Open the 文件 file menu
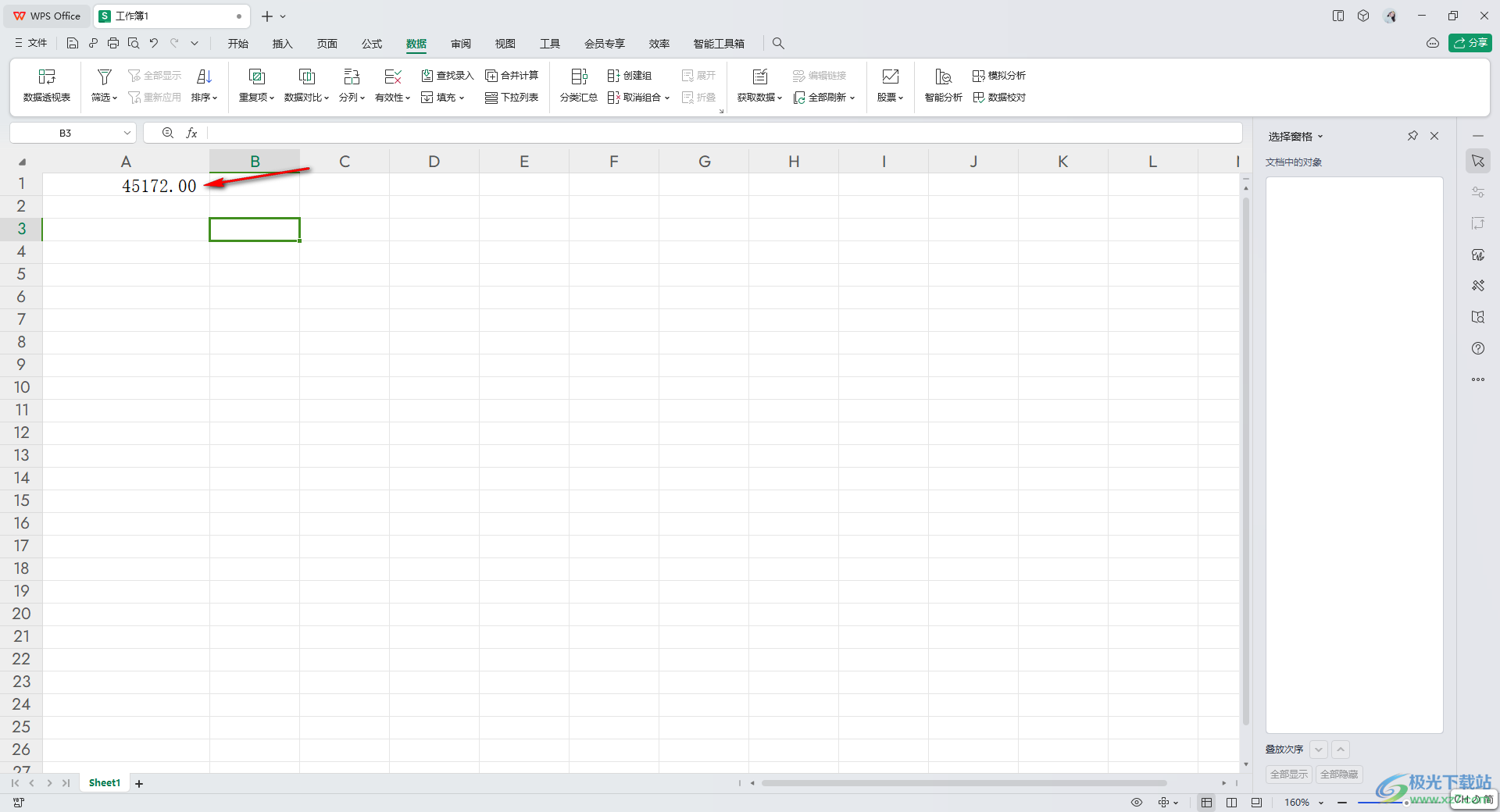 [31, 44]
